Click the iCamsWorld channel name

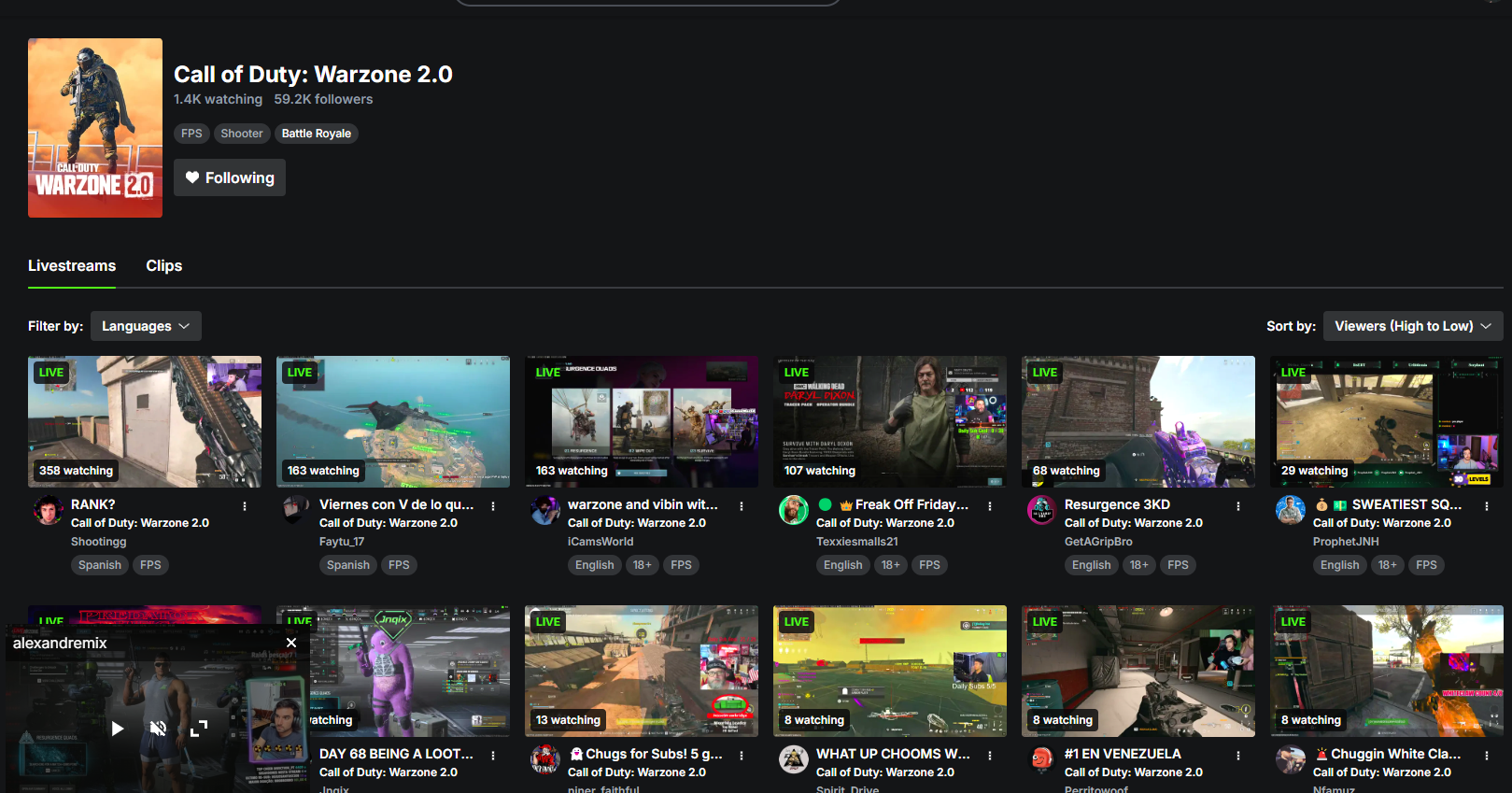pos(601,542)
